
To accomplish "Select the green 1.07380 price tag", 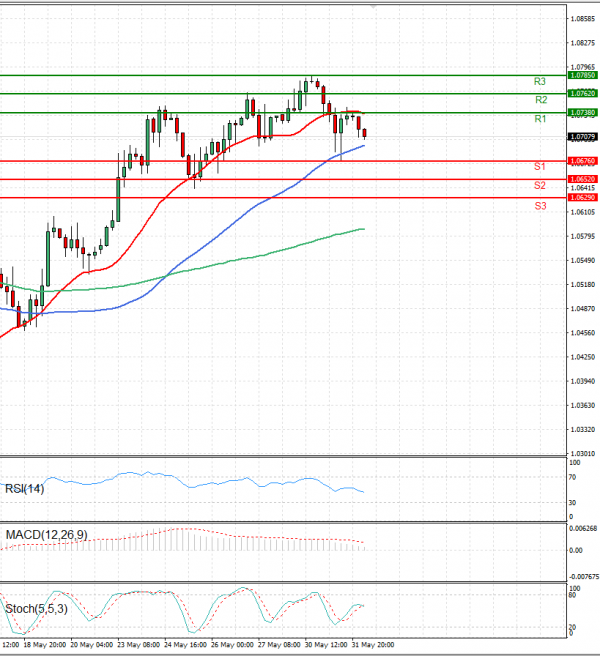I will click(581, 113).
